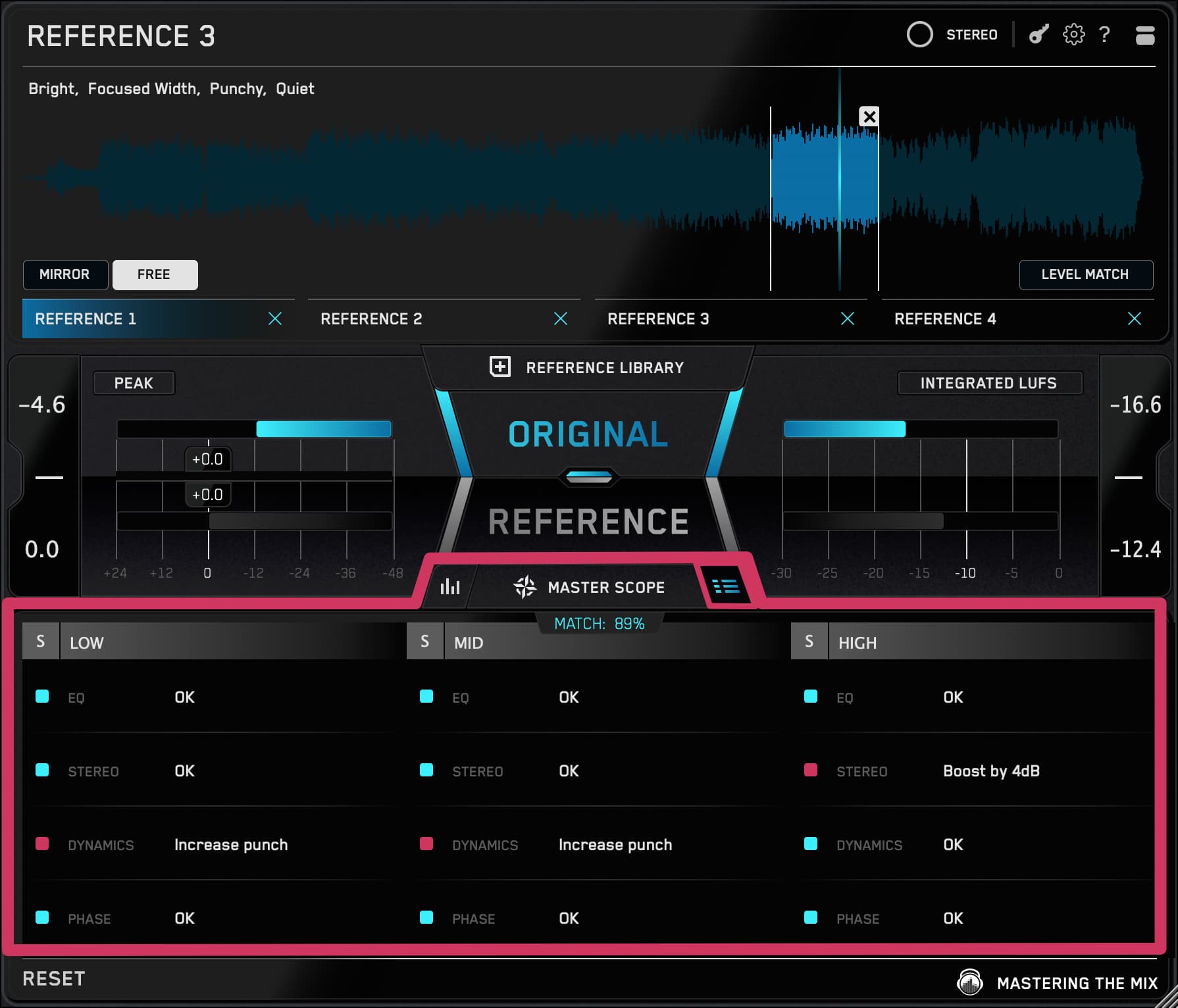This screenshot has height=1008, width=1178.
Task: Click the plus icon beside Reference Library
Action: point(500,367)
